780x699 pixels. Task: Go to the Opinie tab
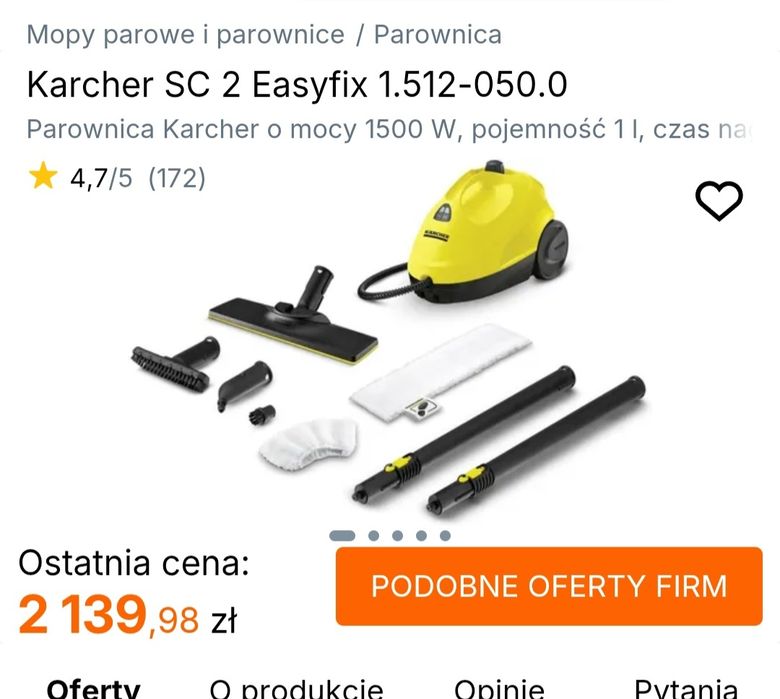499,689
